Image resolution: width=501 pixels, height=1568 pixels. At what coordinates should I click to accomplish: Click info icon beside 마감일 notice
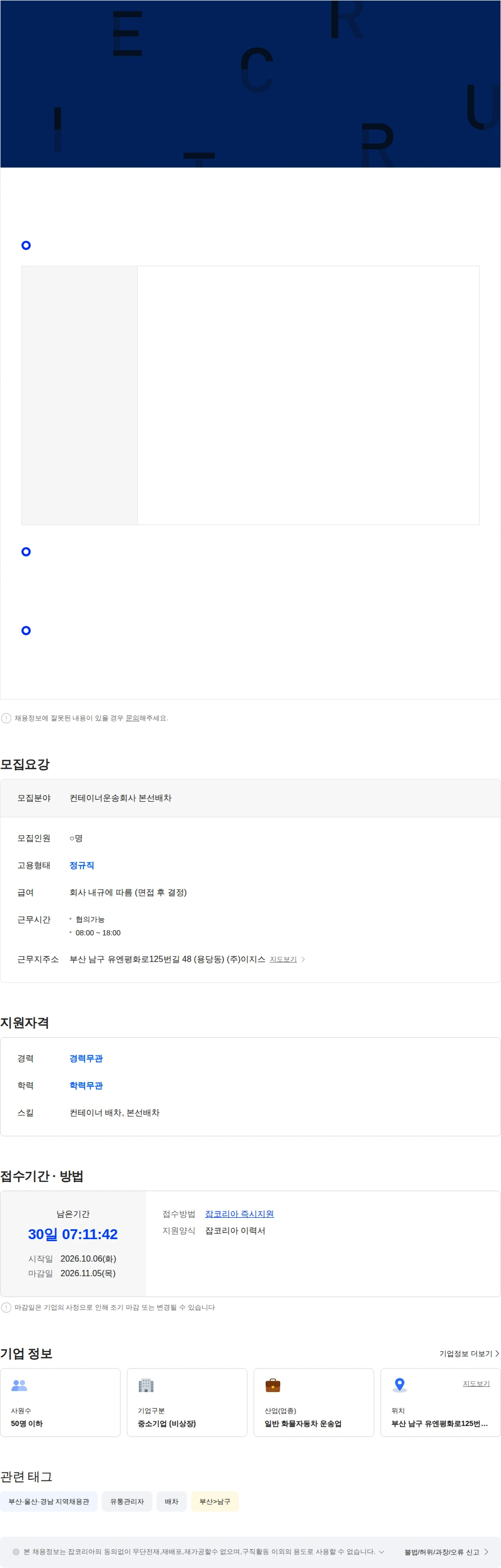6,1308
